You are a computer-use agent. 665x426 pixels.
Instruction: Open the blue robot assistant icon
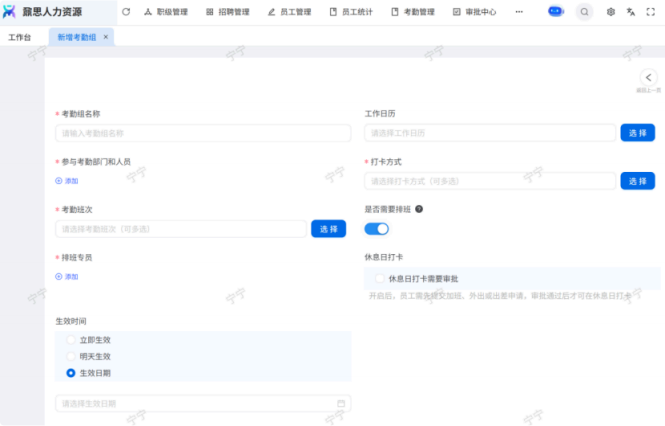coord(556,12)
